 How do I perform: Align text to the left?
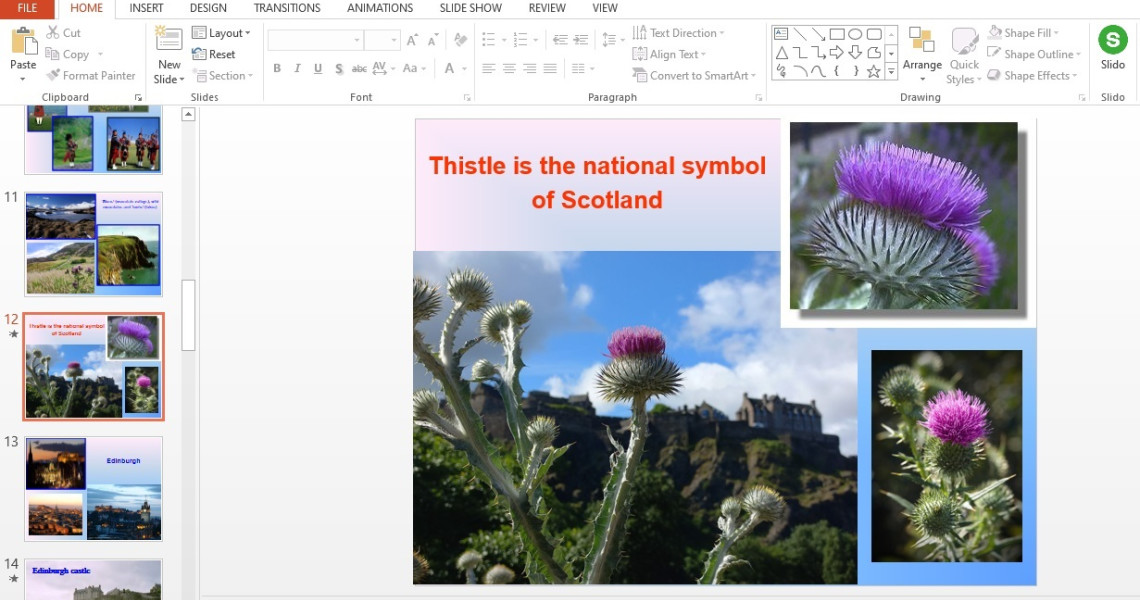coord(489,68)
